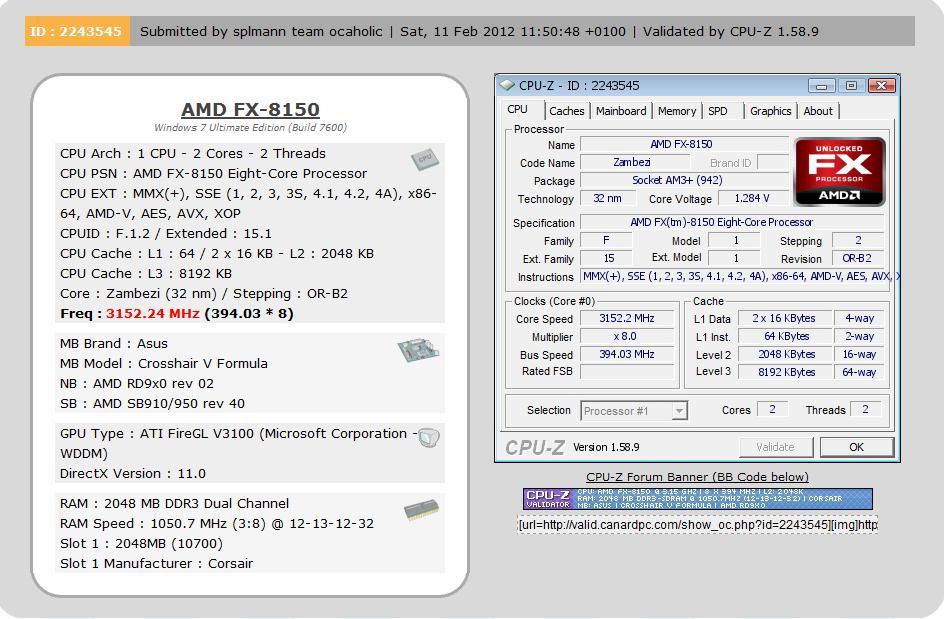Click the Package field Socket AM3+ (942)
Image resolution: width=944 pixels, height=619 pixels.
tap(683, 181)
